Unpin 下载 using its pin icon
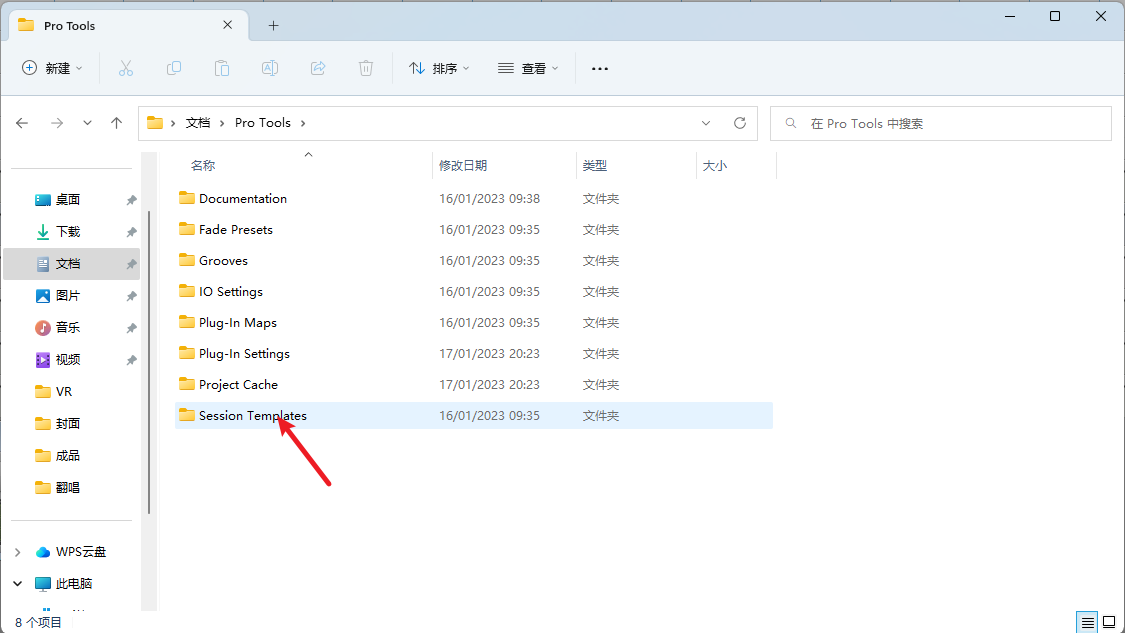Viewport: 1125px width, 633px height. [131, 233]
